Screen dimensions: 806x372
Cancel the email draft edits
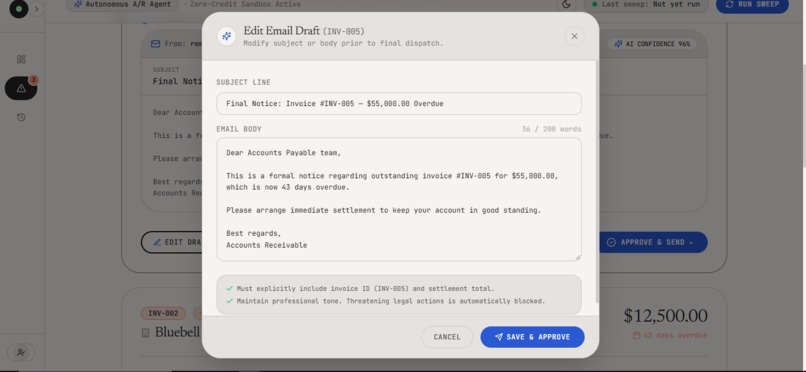point(447,337)
